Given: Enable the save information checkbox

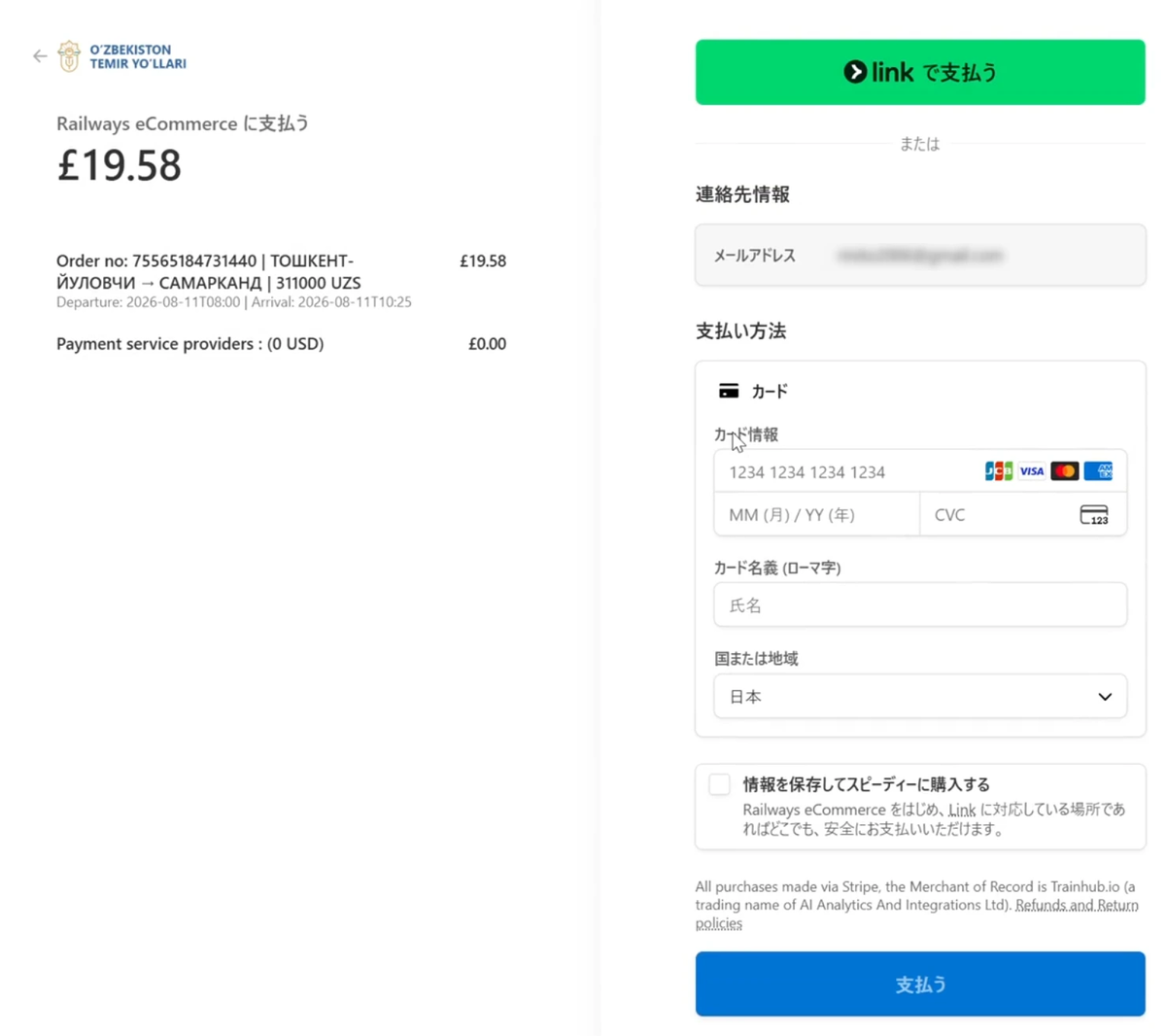Looking at the screenshot, I should tap(719, 784).
